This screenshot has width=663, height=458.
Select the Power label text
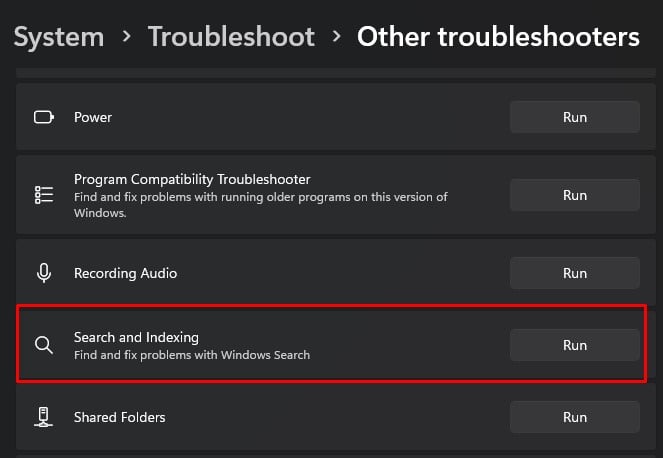tap(93, 117)
